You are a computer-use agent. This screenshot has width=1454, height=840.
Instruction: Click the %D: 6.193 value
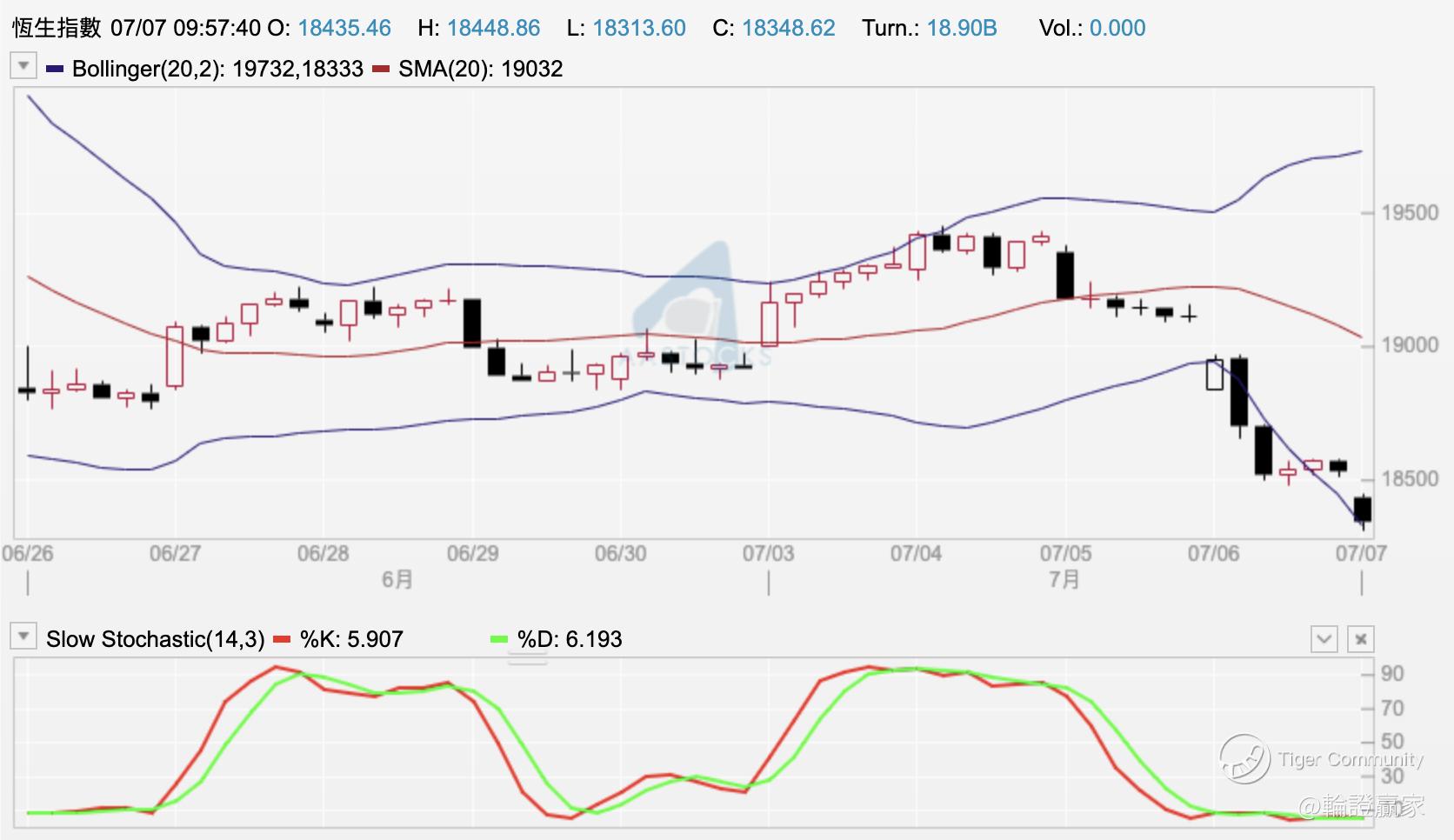pyautogui.click(x=570, y=639)
